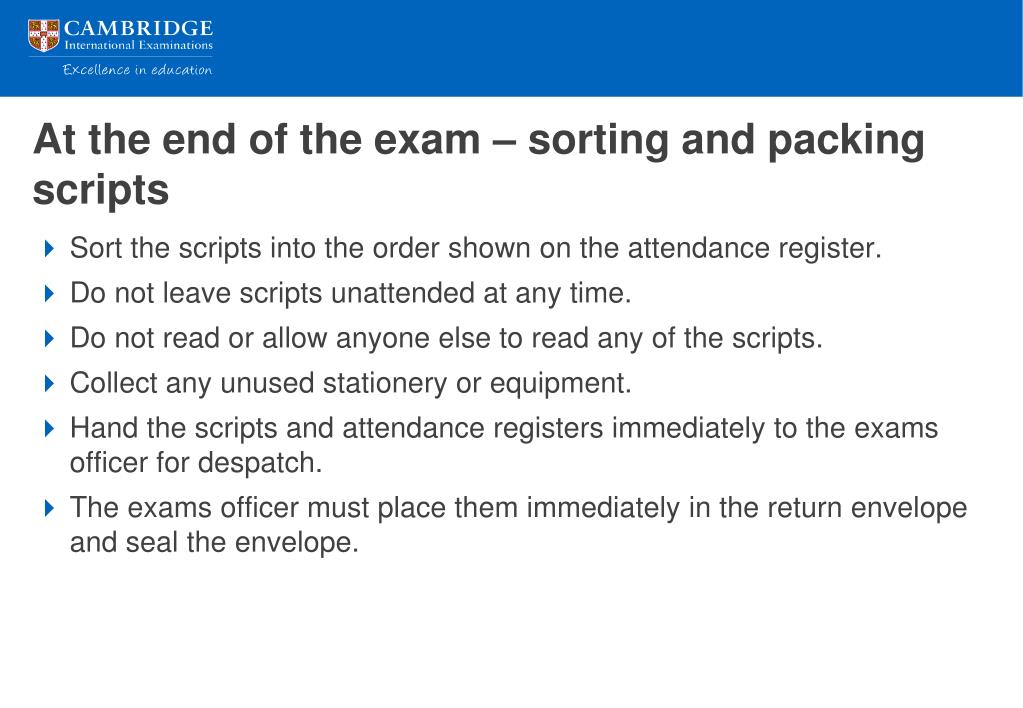Select the arrow bullet before "Hand the scripts"
Viewport: 1023px width, 708px height.
[x=50, y=429]
